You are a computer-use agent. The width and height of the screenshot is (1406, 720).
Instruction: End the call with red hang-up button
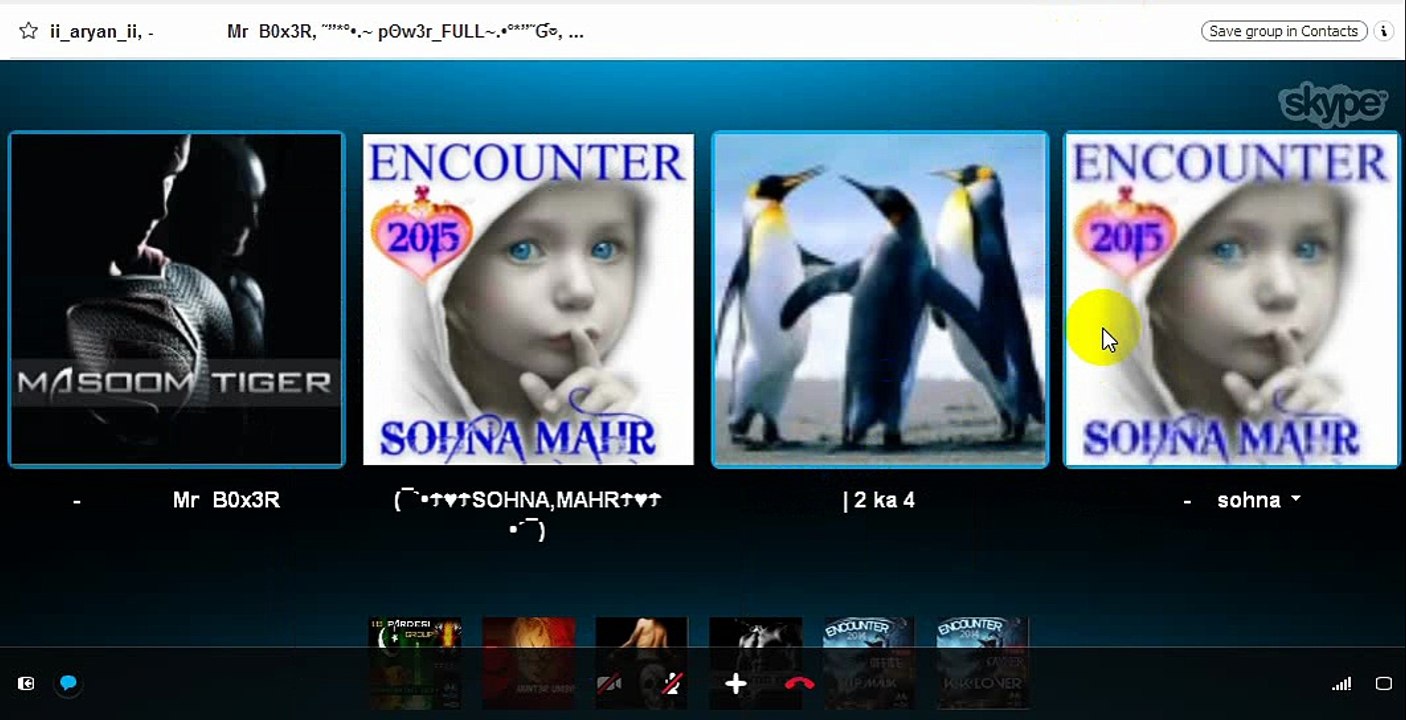[799, 684]
